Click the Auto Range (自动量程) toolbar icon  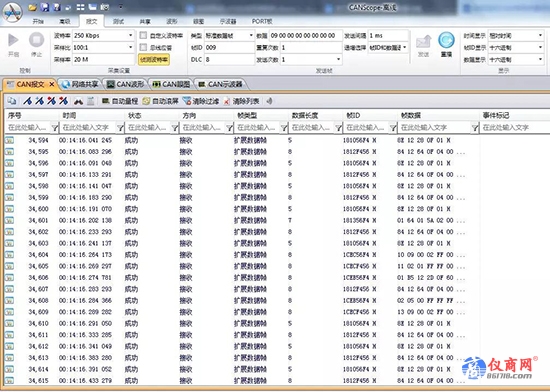point(105,101)
